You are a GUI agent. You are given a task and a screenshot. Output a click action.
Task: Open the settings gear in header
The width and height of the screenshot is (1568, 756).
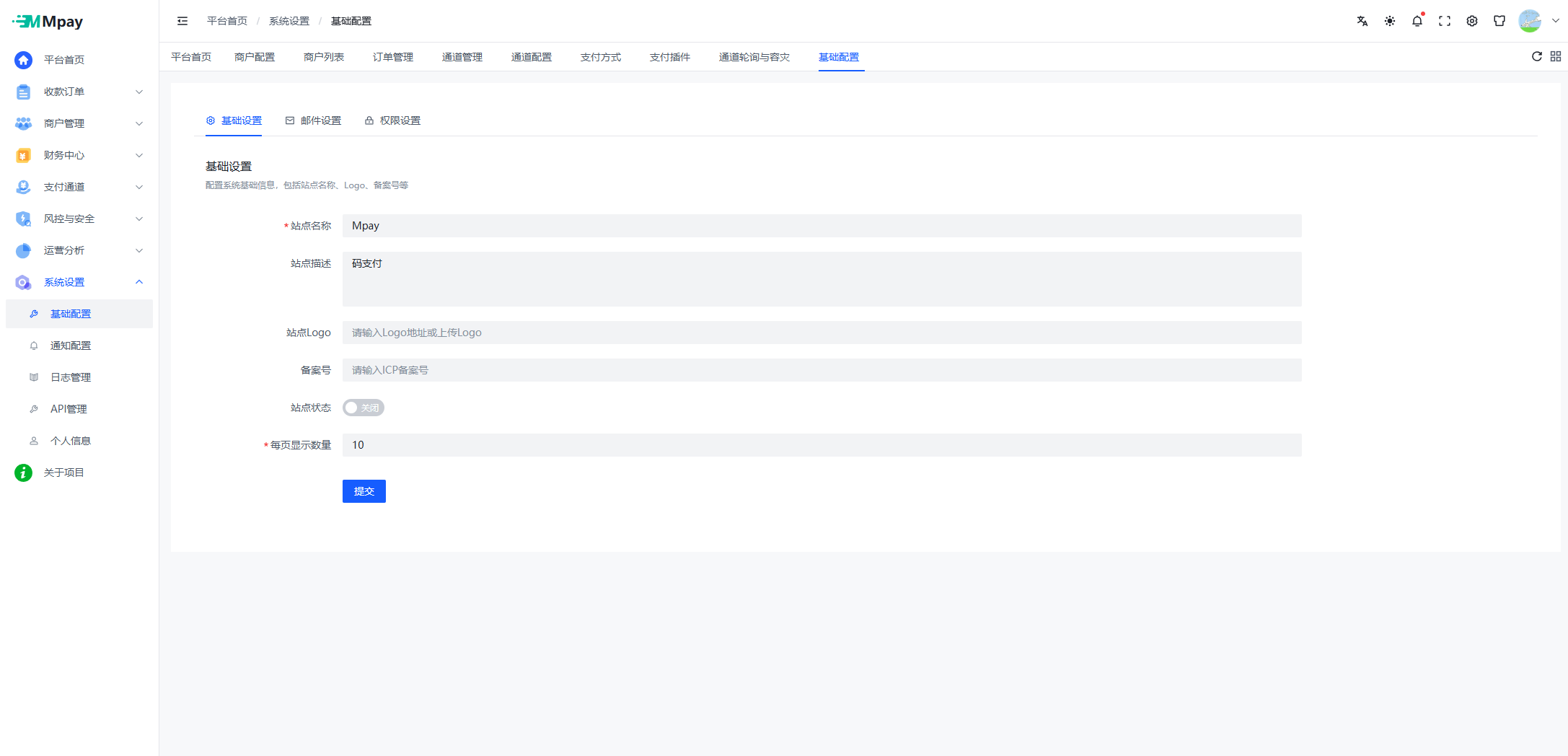click(1471, 21)
